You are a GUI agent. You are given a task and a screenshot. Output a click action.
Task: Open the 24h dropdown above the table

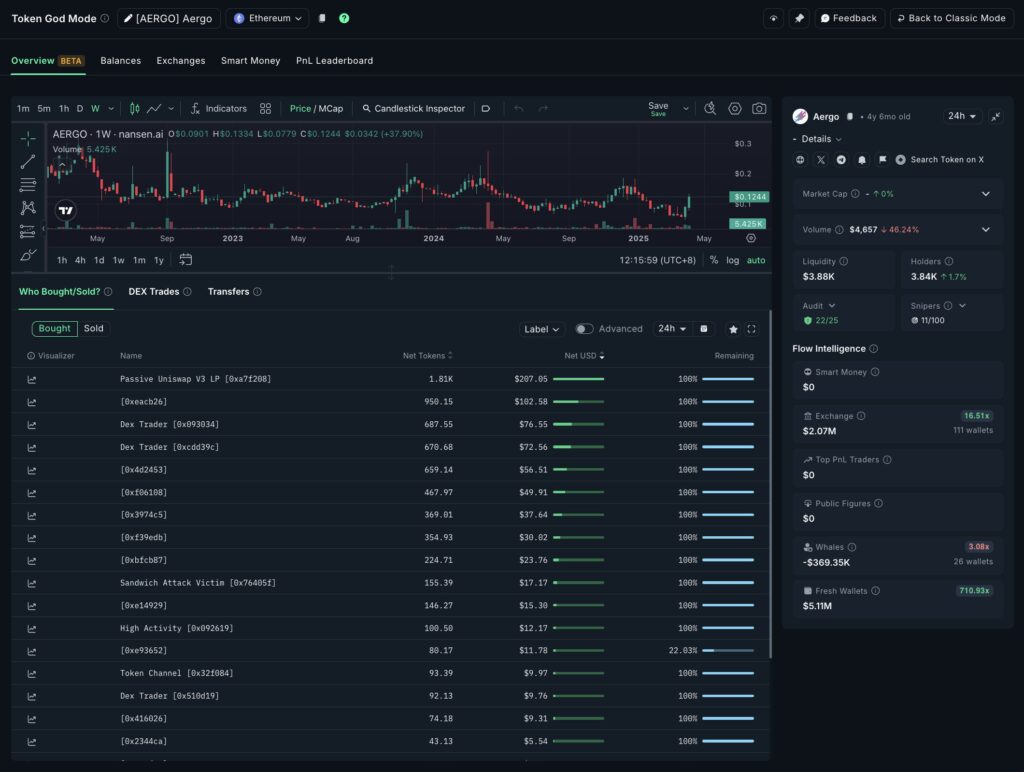(672, 329)
